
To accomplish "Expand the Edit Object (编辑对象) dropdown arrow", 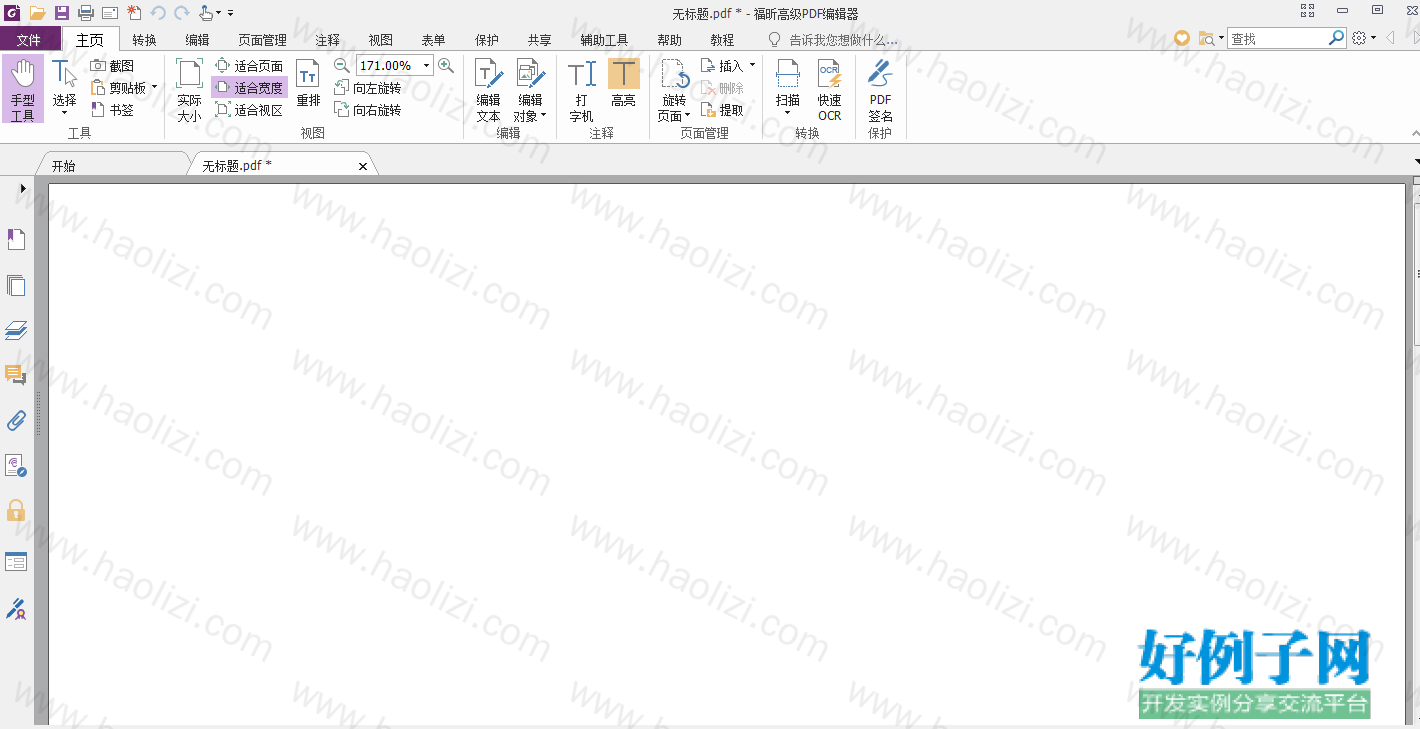I will (x=543, y=116).
